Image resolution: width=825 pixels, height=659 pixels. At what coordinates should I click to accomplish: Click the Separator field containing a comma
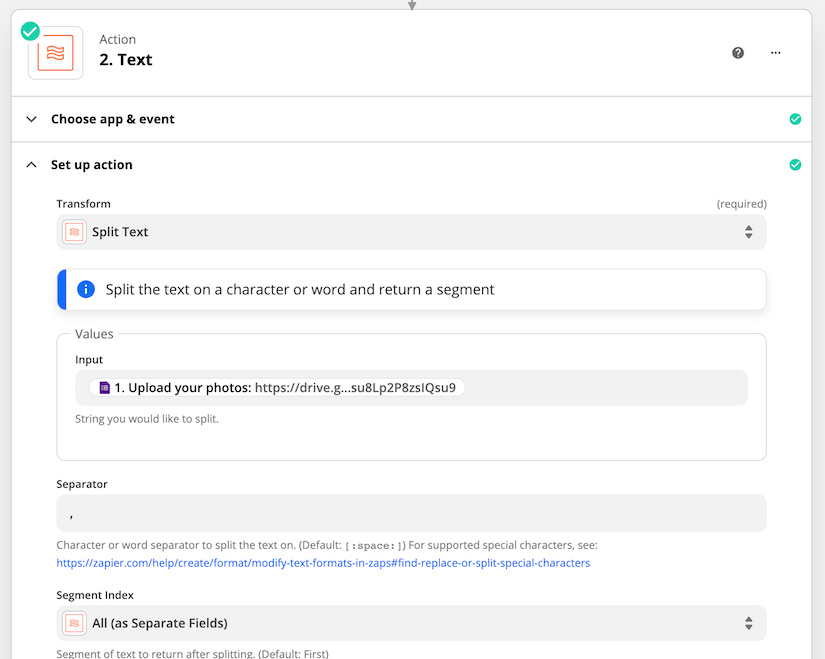pyautogui.click(x=411, y=513)
